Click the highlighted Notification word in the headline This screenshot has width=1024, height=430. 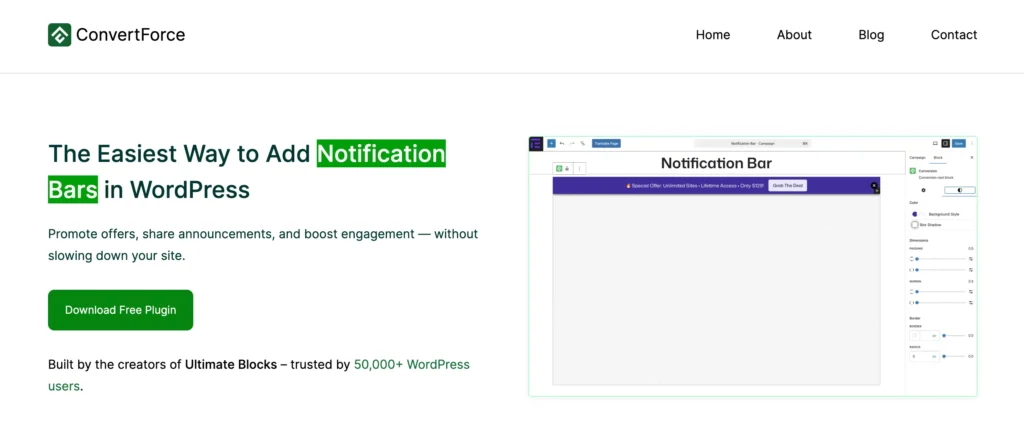tap(381, 154)
